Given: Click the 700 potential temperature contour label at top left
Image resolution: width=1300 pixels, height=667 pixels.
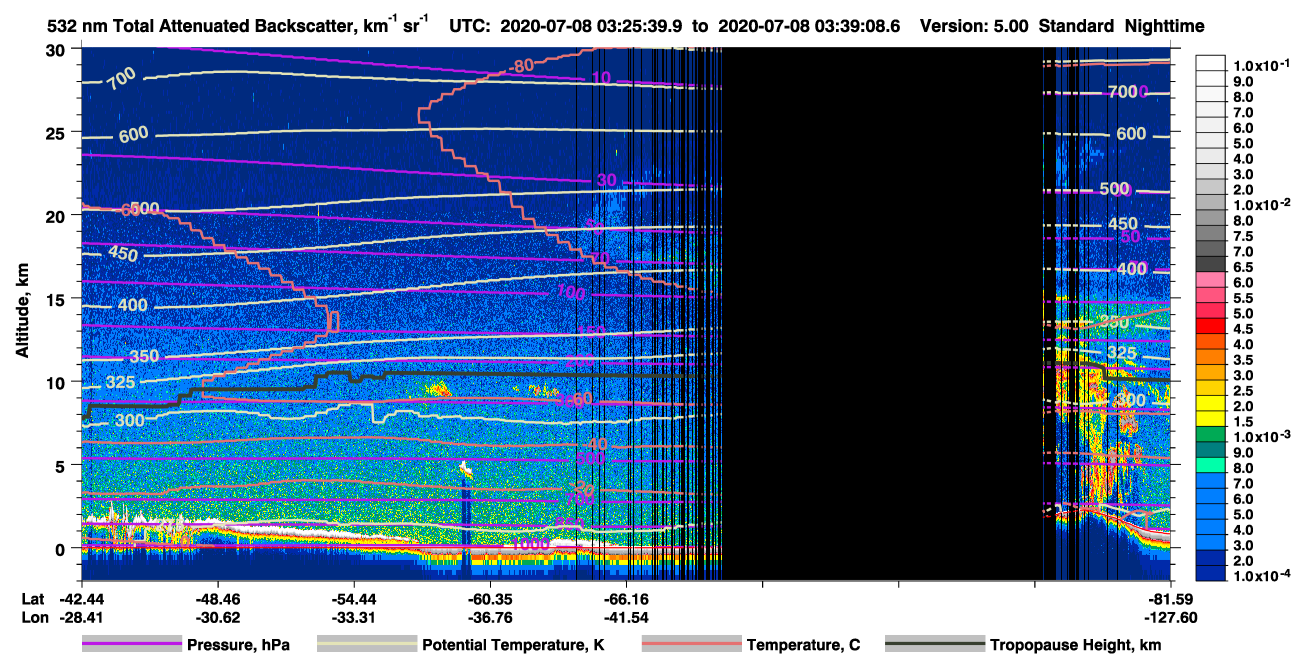Looking at the screenshot, I should pos(124,79).
